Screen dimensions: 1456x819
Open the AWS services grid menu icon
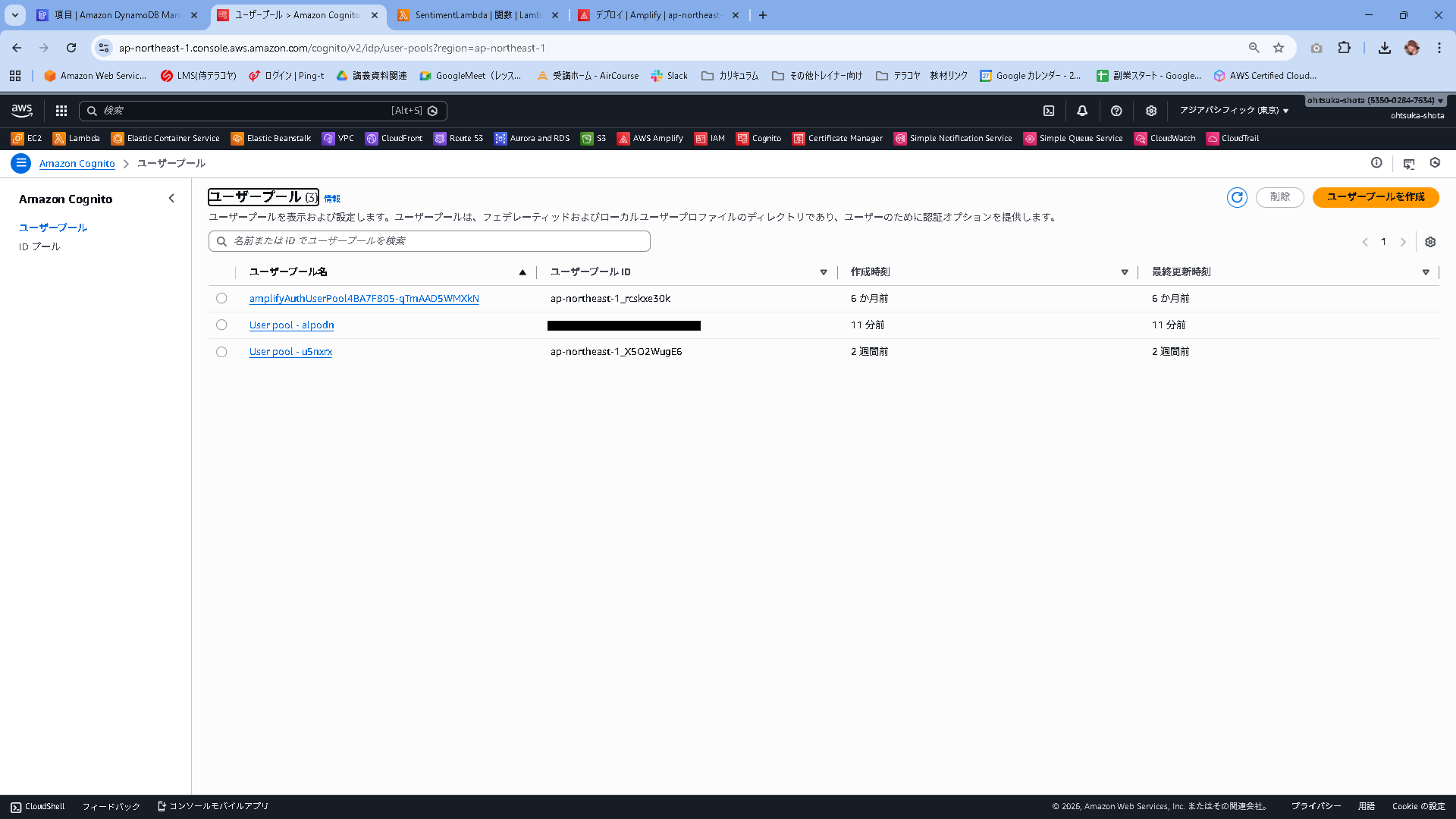61,111
